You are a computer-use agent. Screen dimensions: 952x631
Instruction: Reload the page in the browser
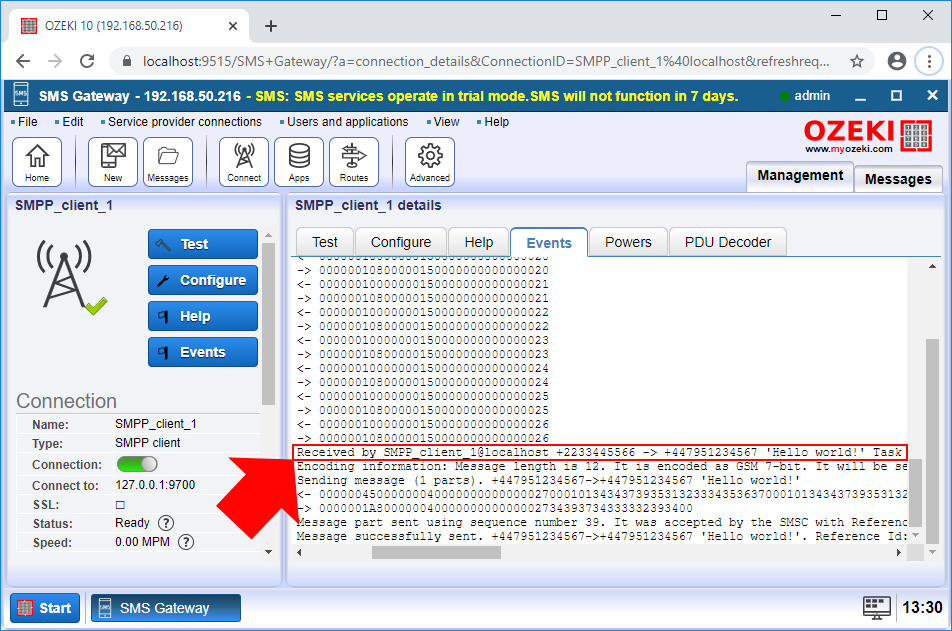pyautogui.click(x=87, y=61)
